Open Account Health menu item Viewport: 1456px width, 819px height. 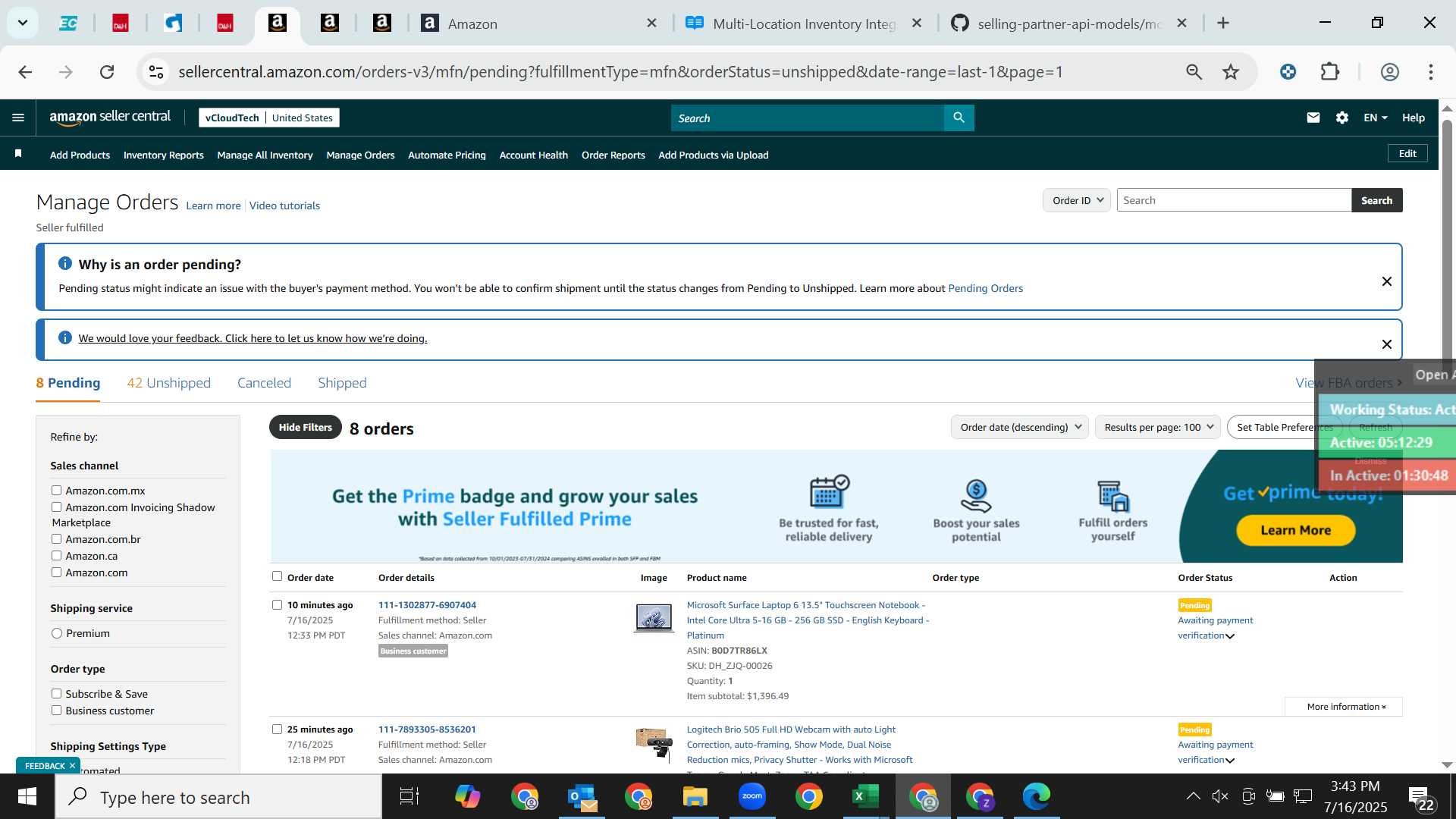[533, 155]
